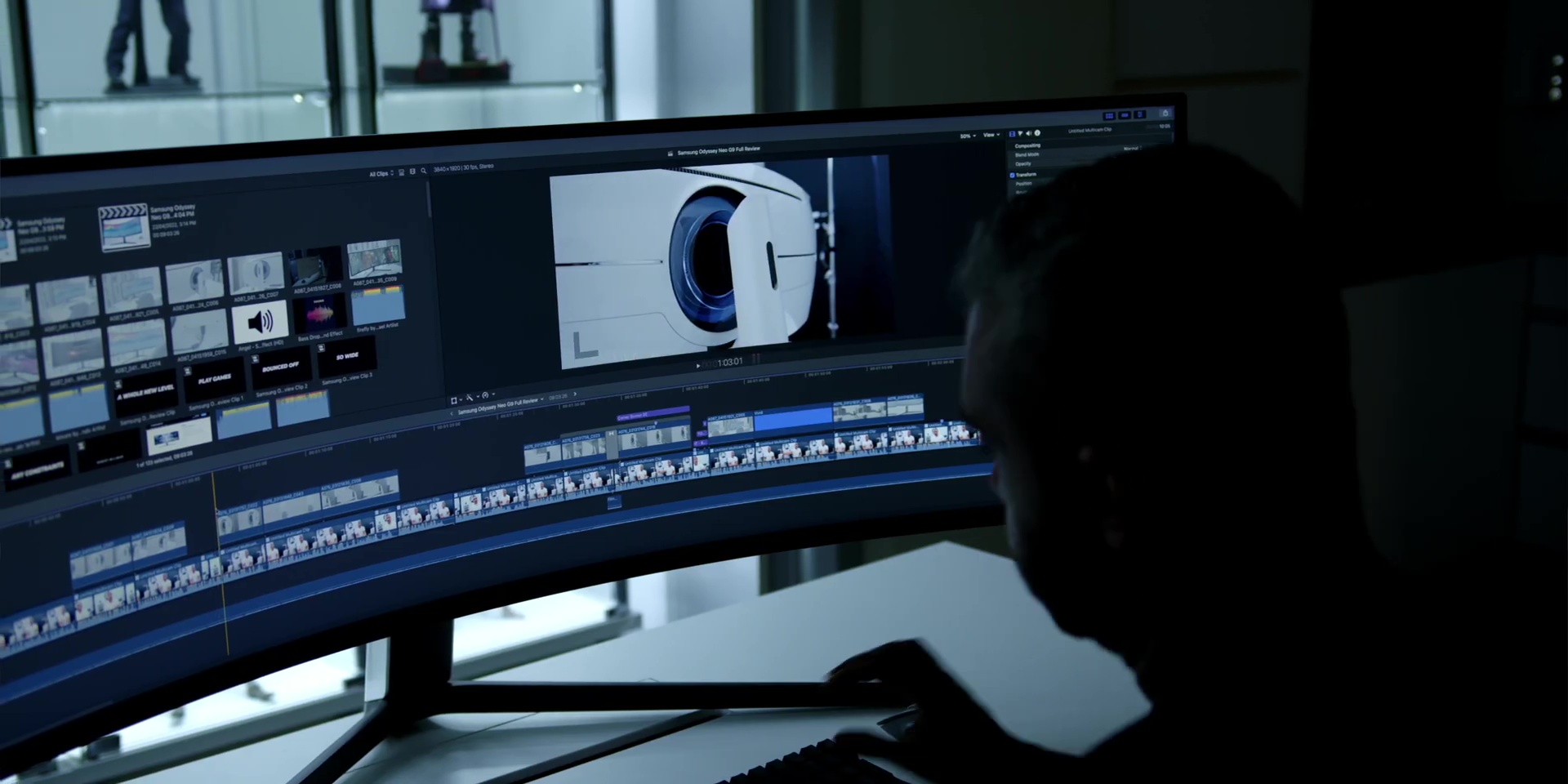Show or hide the Browser toolbar button

(1109, 116)
